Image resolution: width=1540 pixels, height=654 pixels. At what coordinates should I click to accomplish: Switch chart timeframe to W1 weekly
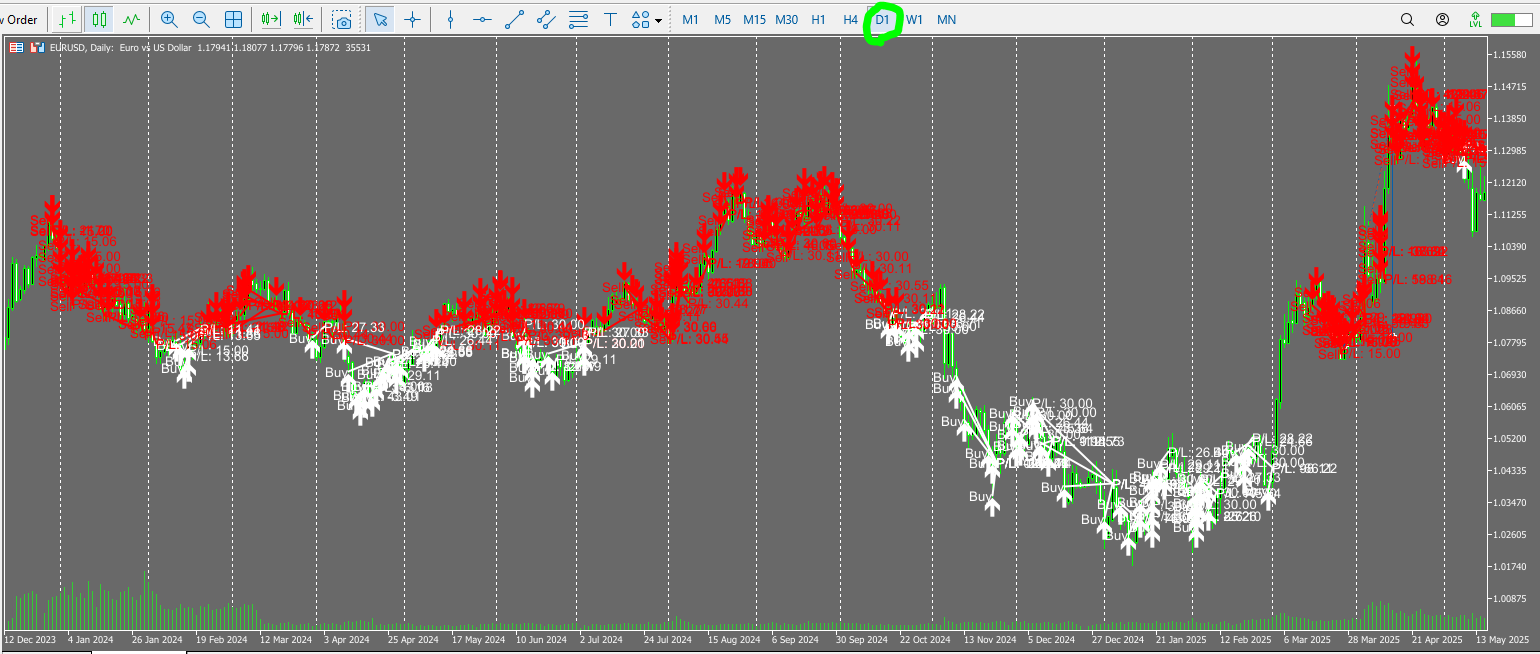click(914, 19)
